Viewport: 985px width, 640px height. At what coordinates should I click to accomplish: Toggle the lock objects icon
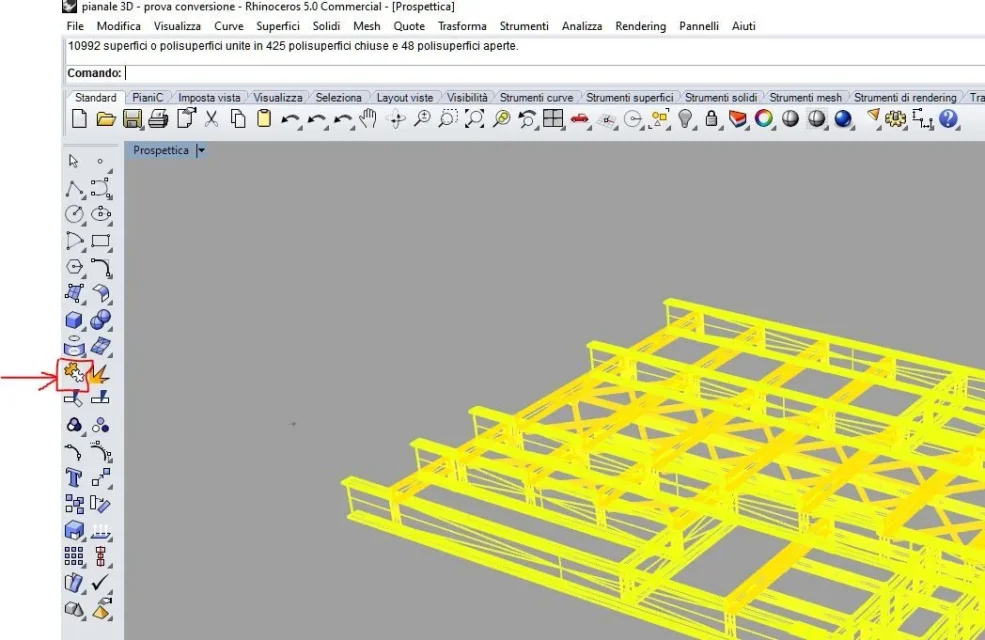(x=711, y=119)
